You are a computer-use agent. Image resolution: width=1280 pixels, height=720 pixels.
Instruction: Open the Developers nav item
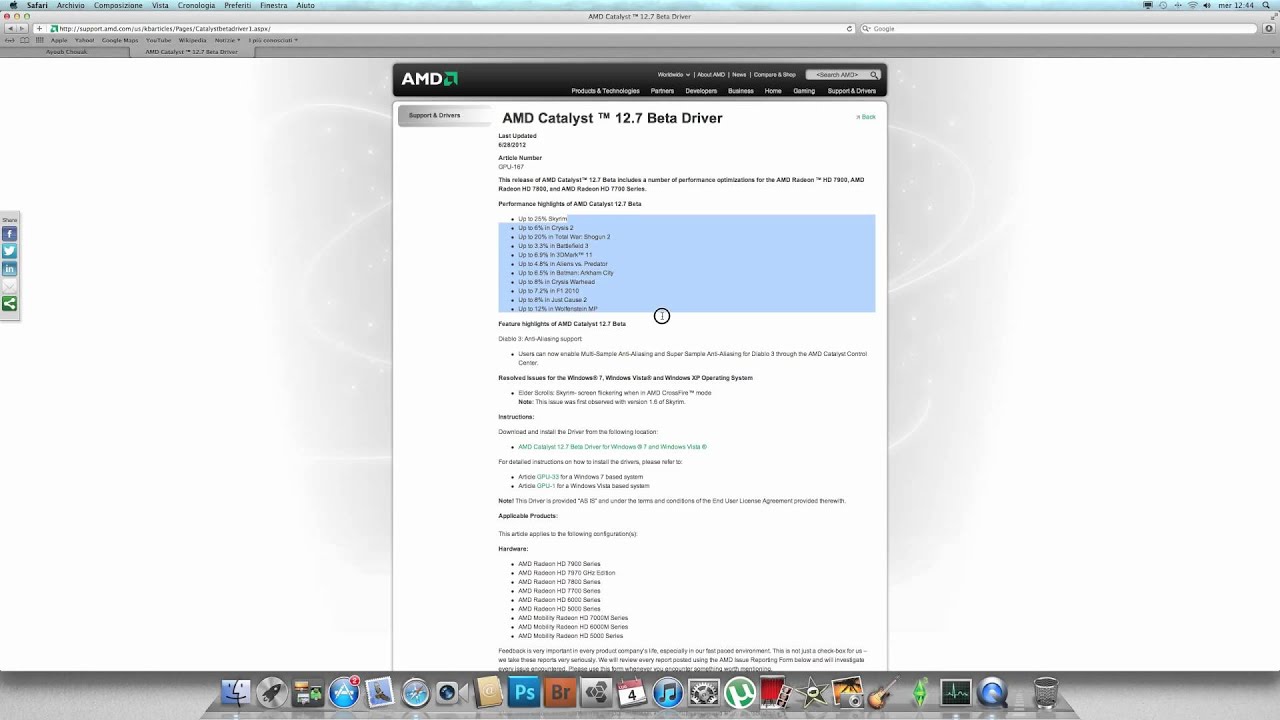pos(701,91)
